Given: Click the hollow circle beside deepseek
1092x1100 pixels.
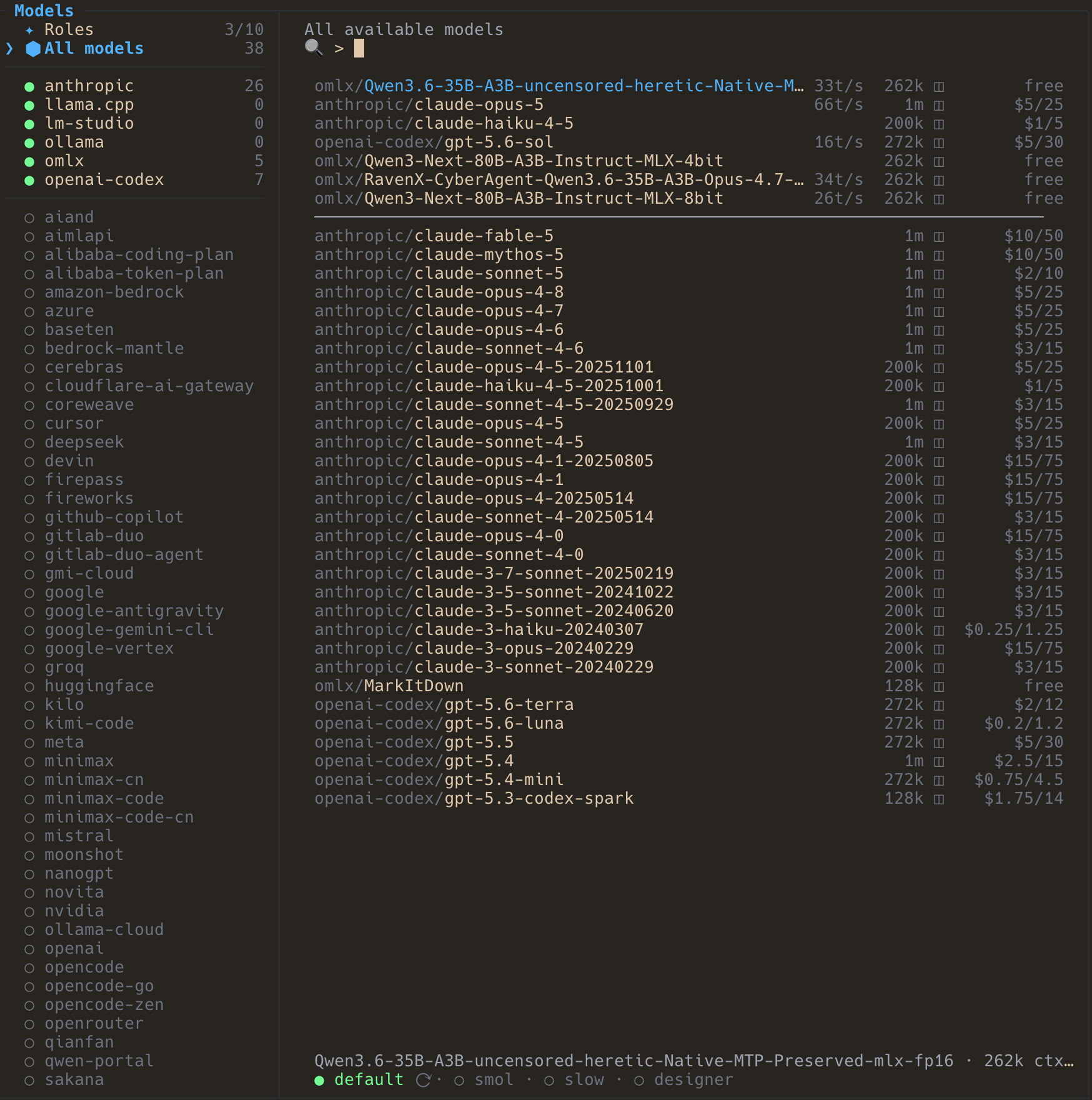Looking at the screenshot, I should 29,442.
